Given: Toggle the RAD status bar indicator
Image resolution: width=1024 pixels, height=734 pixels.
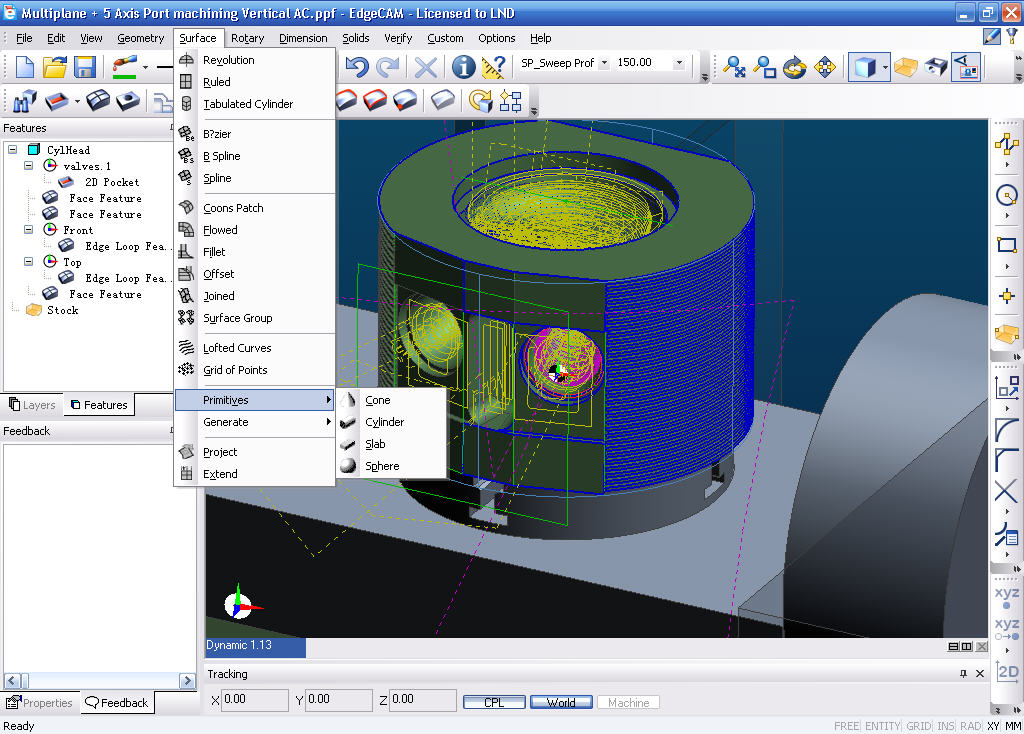Looking at the screenshot, I should (x=970, y=726).
